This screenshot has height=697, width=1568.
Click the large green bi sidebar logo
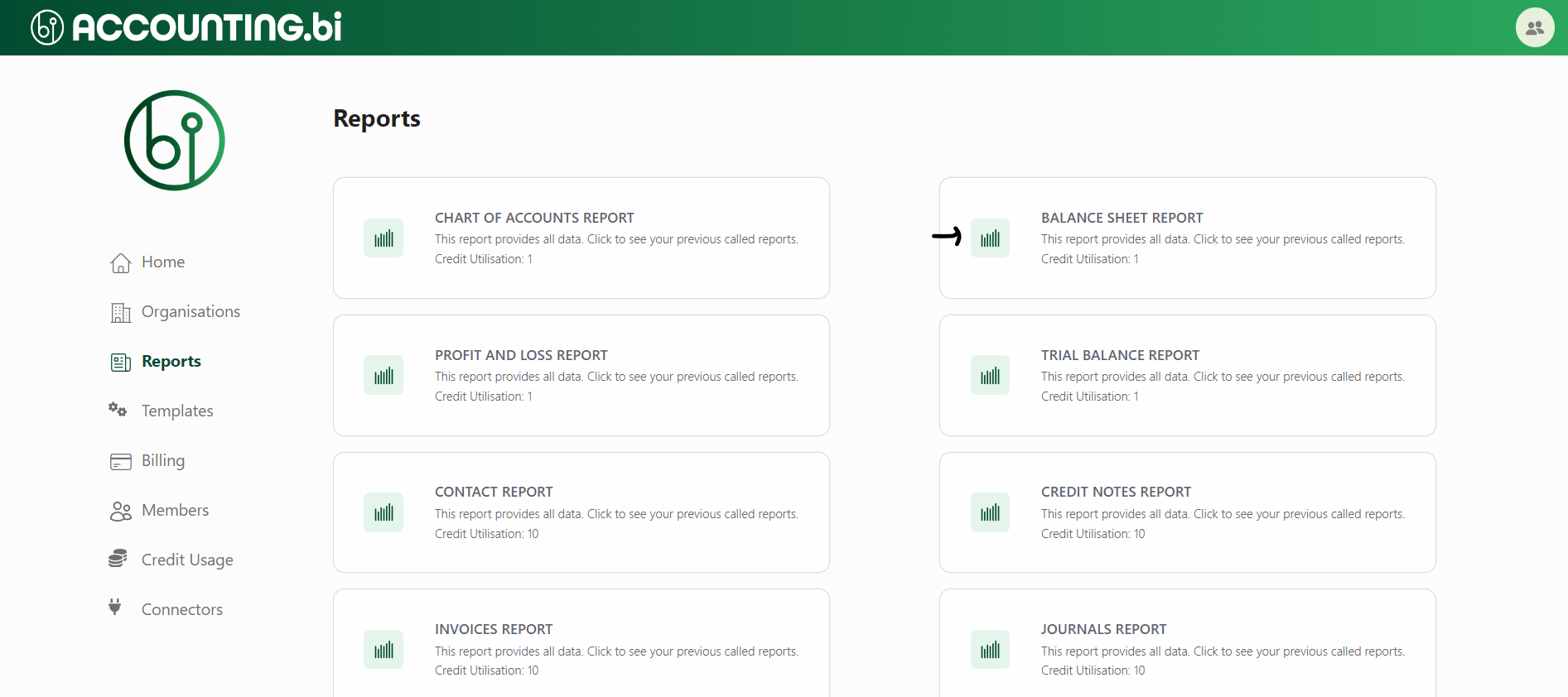(174, 140)
